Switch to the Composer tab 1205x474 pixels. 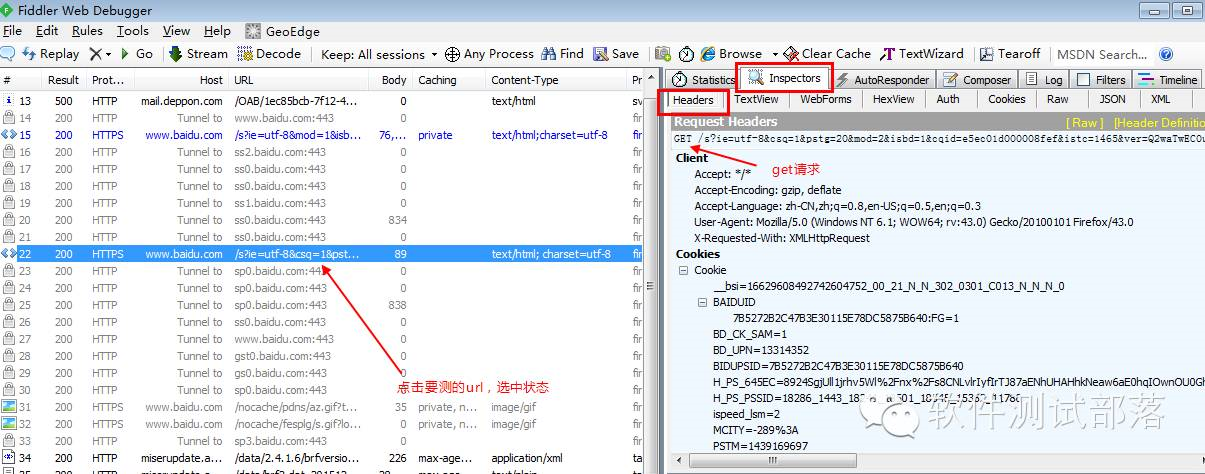[x=978, y=80]
